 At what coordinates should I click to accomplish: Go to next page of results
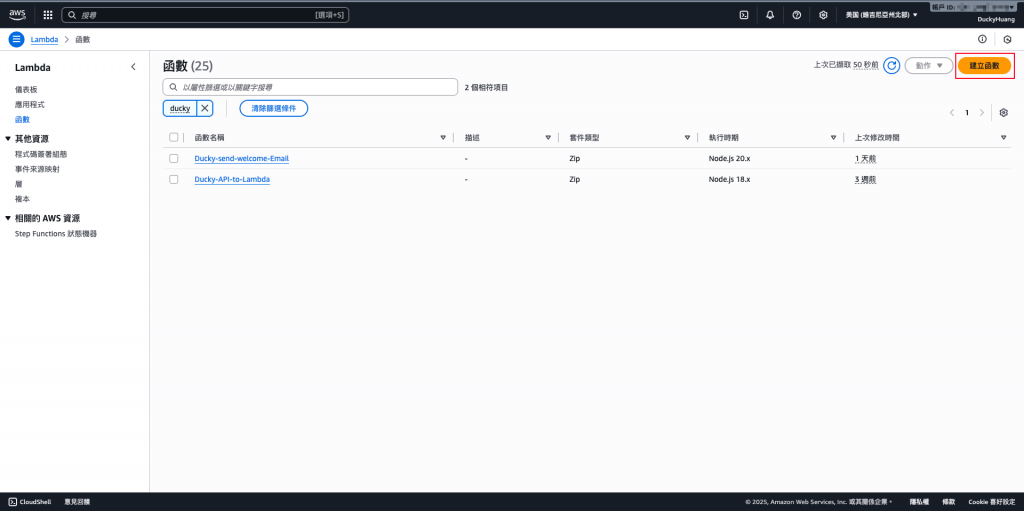tap(982, 112)
